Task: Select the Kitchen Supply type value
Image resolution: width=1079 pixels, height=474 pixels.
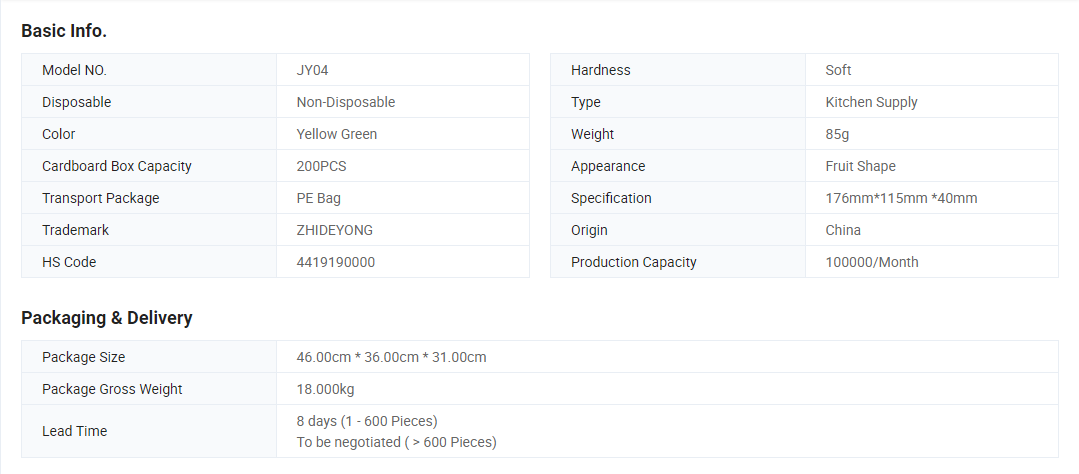Action: pos(871,102)
